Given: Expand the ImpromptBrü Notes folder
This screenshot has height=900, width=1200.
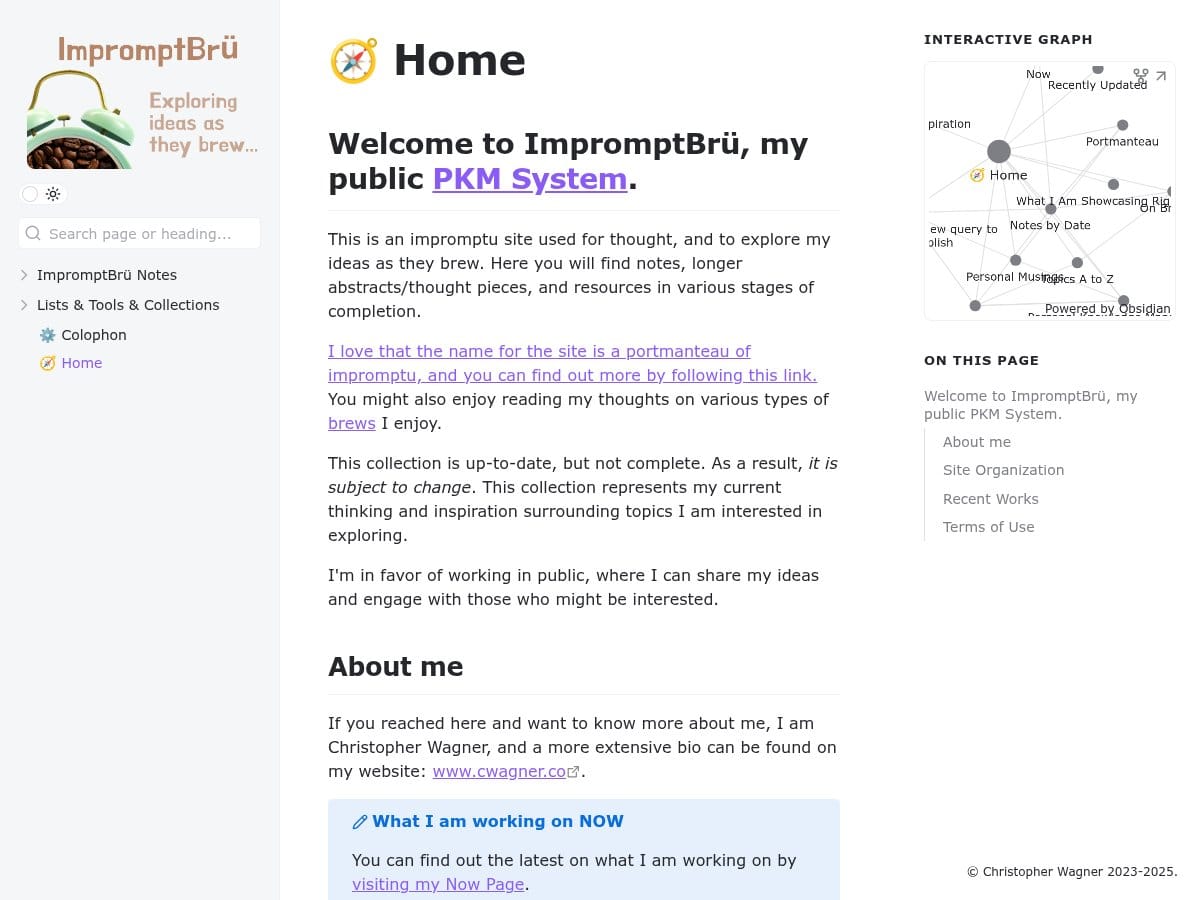Looking at the screenshot, I should (25, 275).
